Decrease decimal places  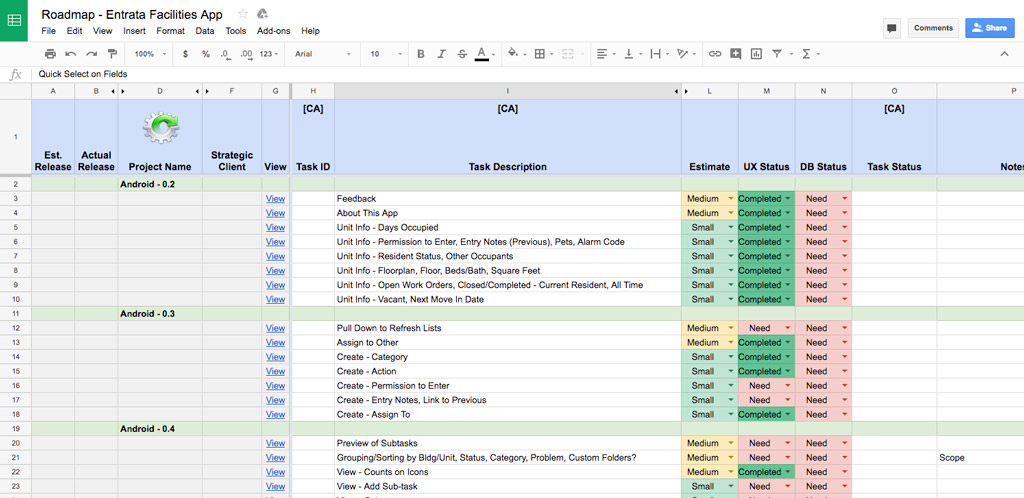pos(225,54)
